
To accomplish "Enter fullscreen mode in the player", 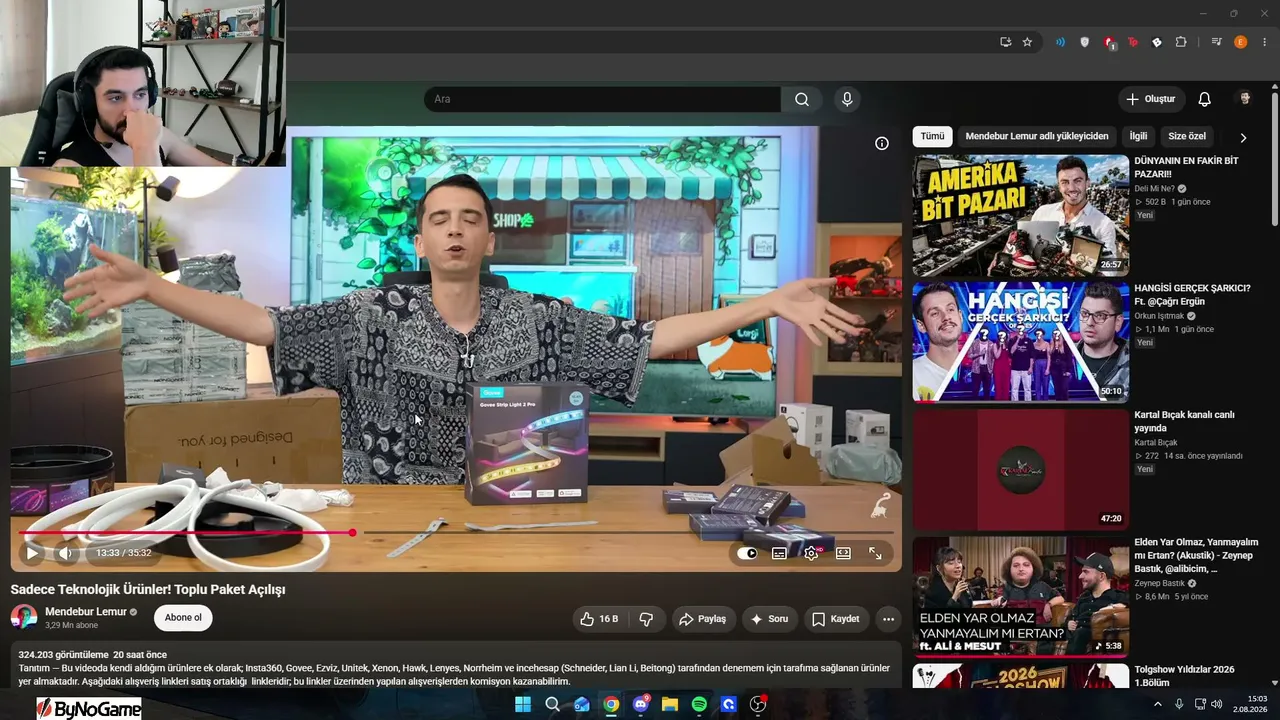I will coord(875,553).
